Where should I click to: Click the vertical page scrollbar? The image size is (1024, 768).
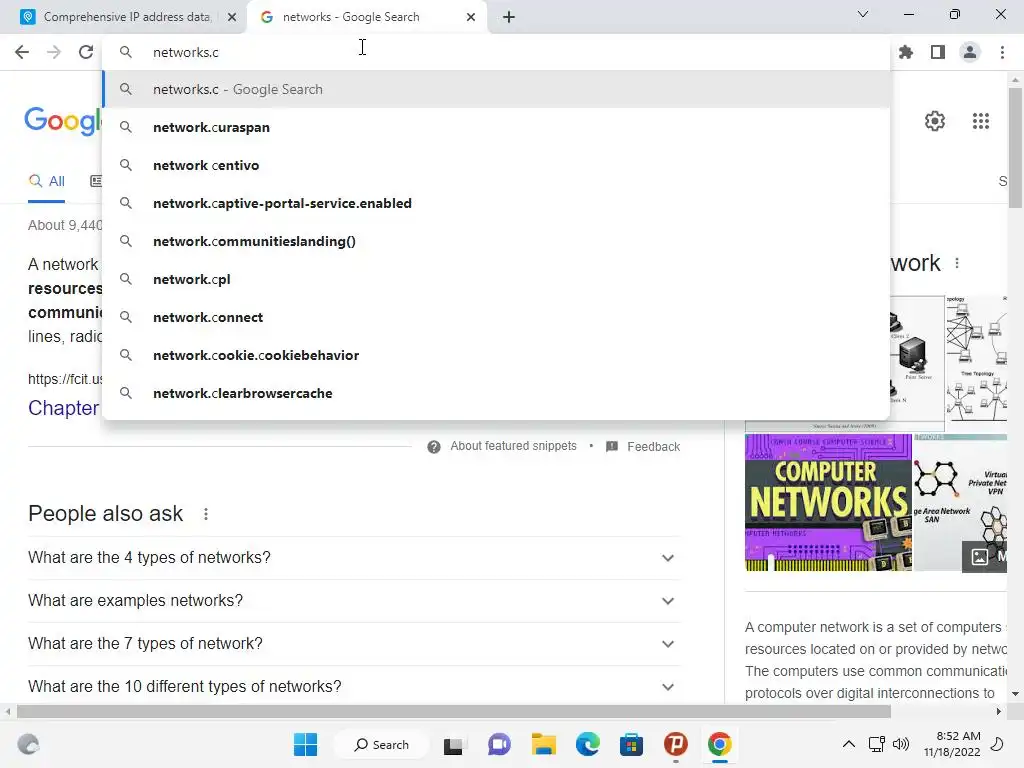pos(1015,148)
